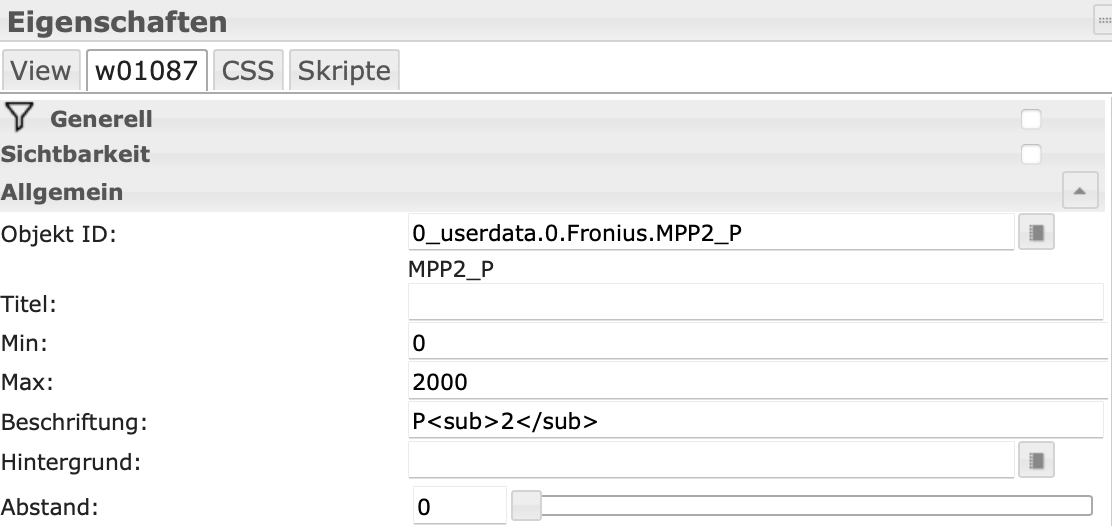
Task: Collapse the Allgemein section with arrow button
Action: [1079, 191]
